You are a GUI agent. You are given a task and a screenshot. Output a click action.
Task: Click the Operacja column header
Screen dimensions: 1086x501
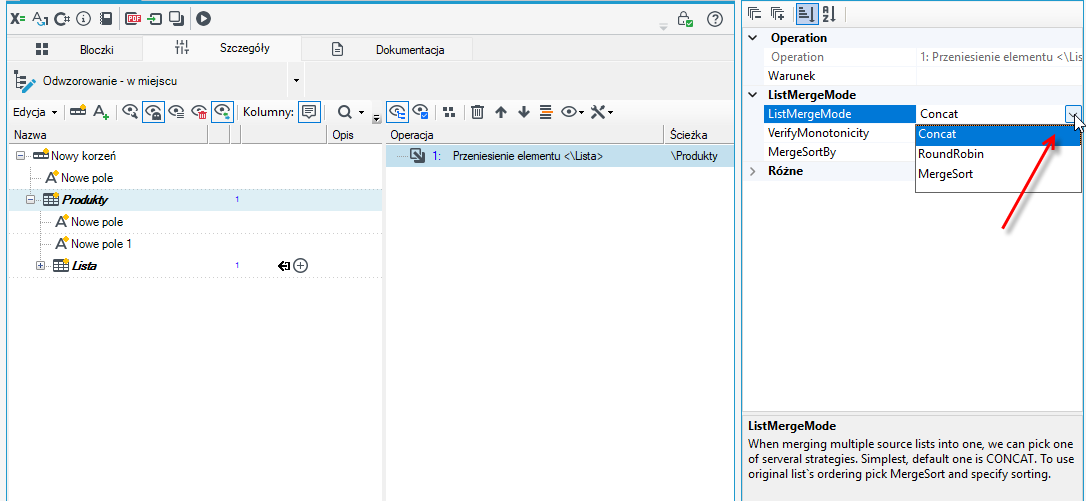tap(525, 134)
